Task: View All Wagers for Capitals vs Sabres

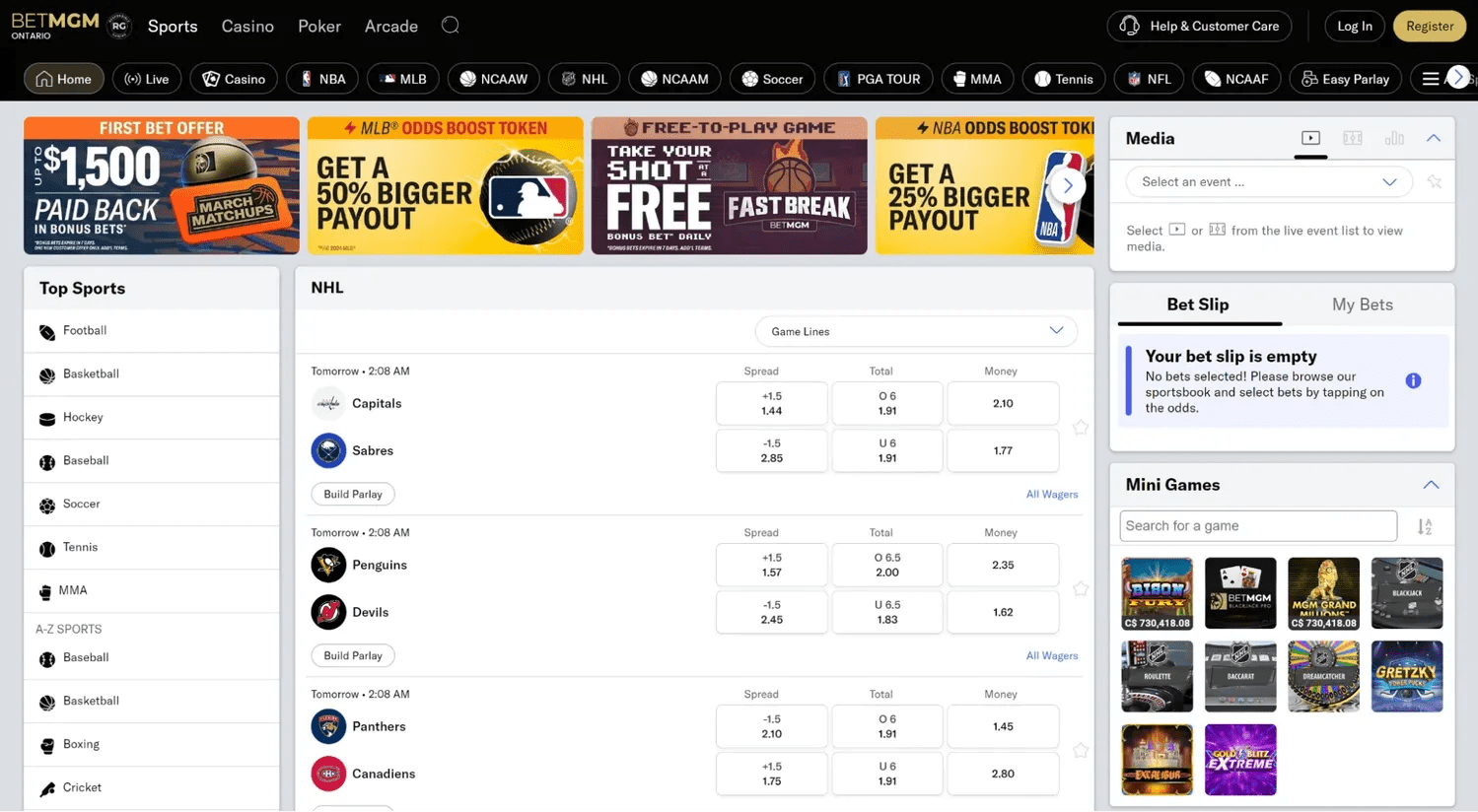Action: point(1052,494)
